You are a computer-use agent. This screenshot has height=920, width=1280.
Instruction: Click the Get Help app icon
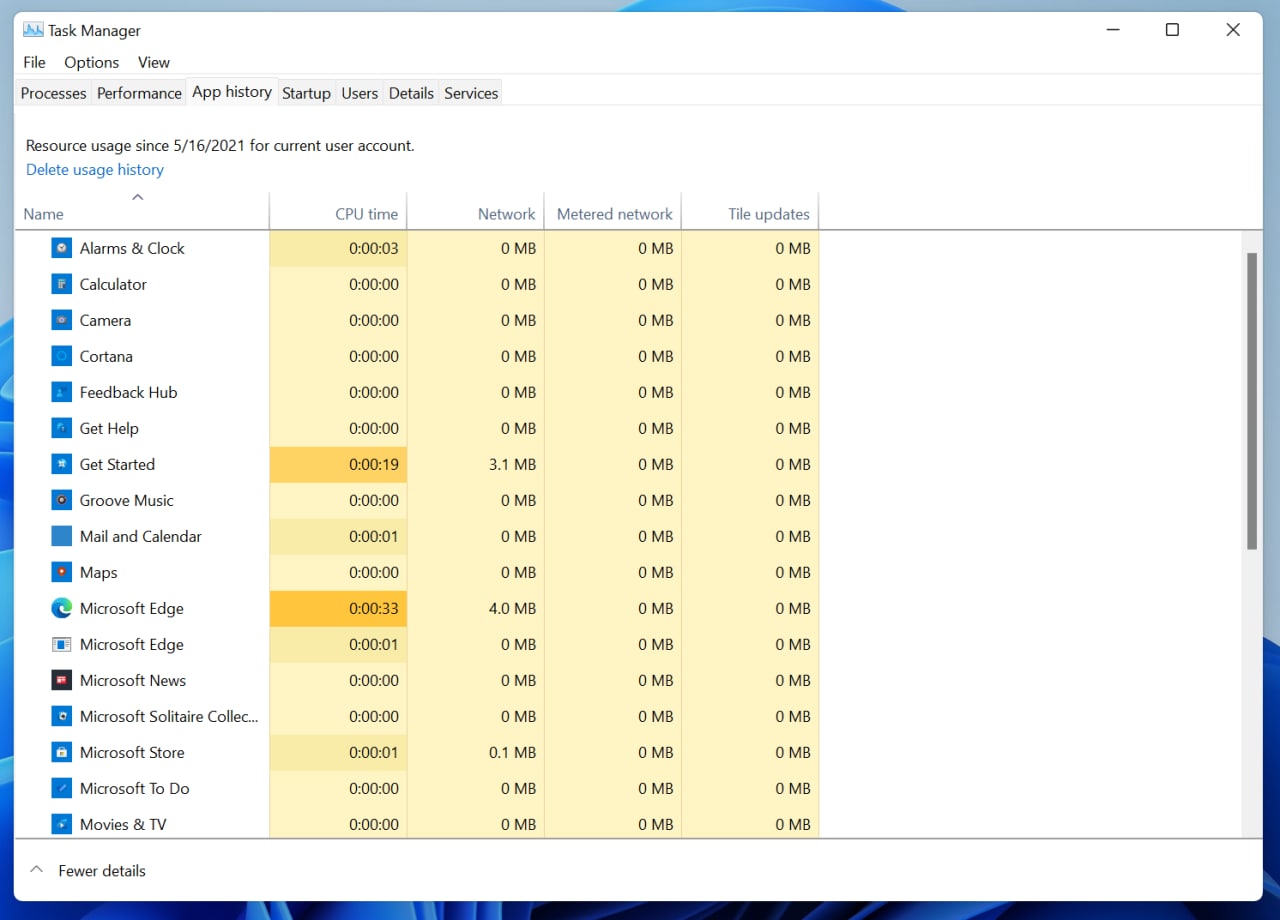62,428
